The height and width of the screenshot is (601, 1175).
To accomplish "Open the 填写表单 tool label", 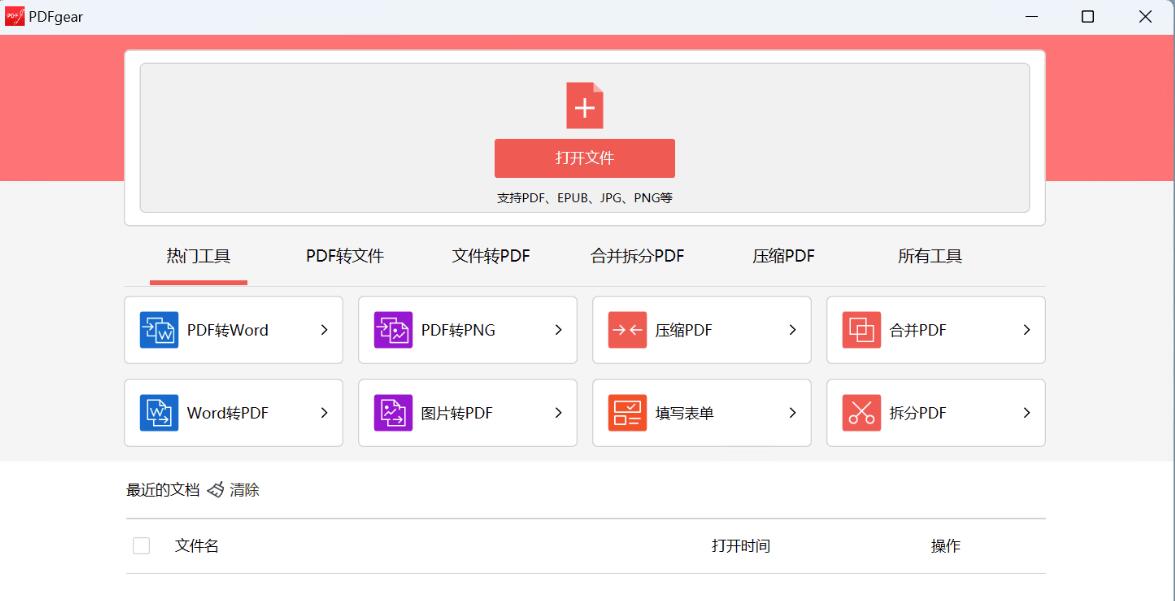I will point(684,413).
